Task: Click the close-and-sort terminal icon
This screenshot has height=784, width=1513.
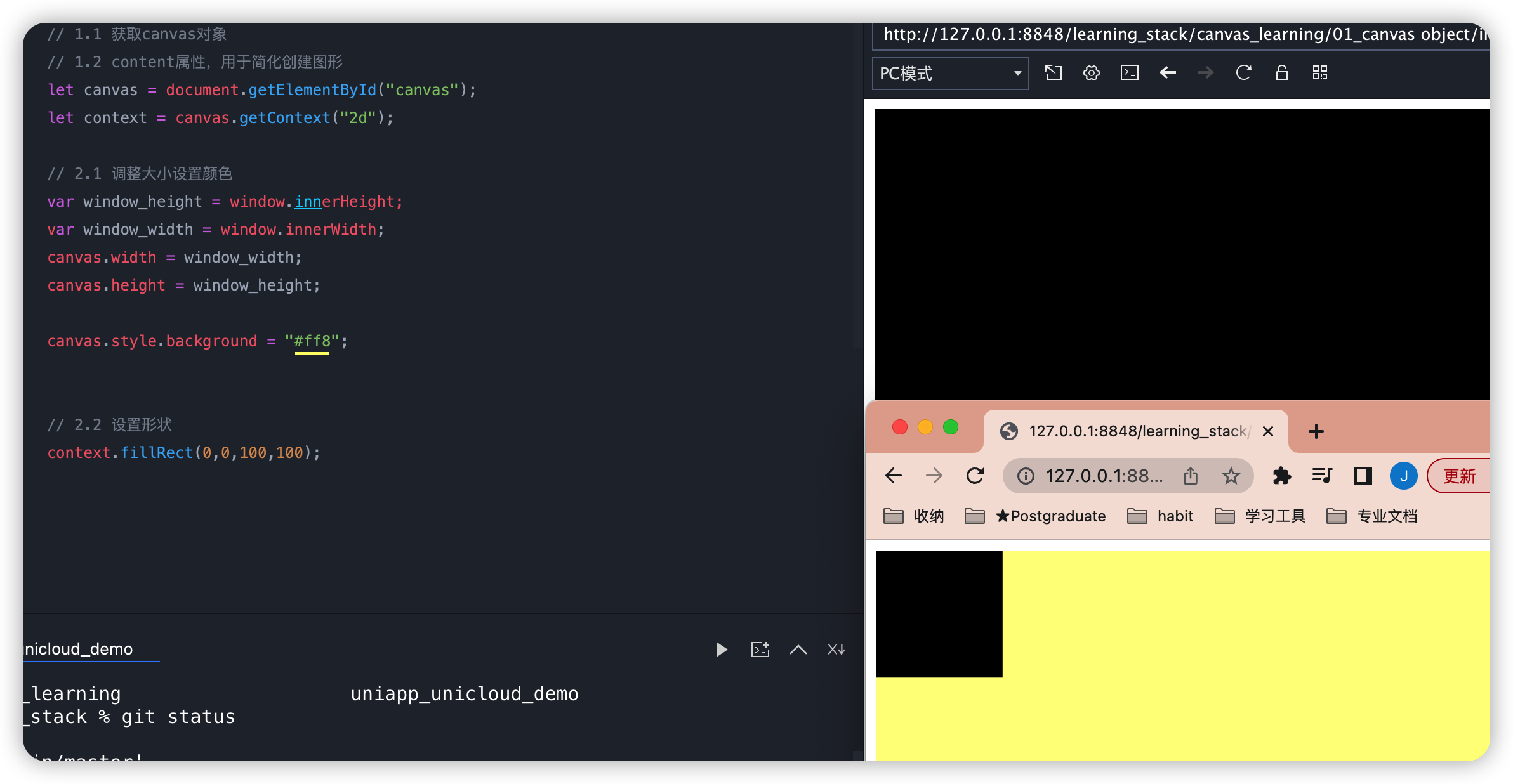Action: pyautogui.click(x=836, y=650)
